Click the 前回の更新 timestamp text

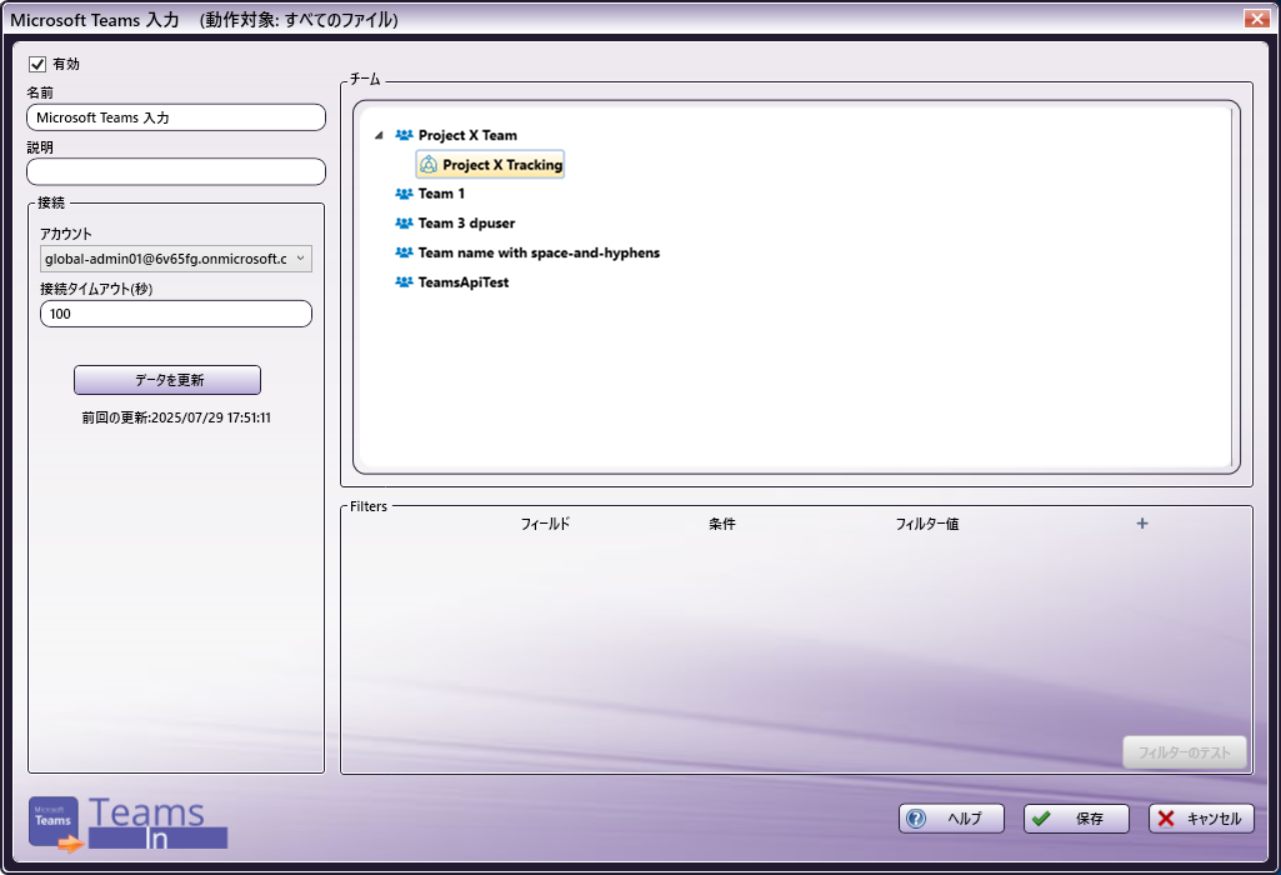coord(176,418)
